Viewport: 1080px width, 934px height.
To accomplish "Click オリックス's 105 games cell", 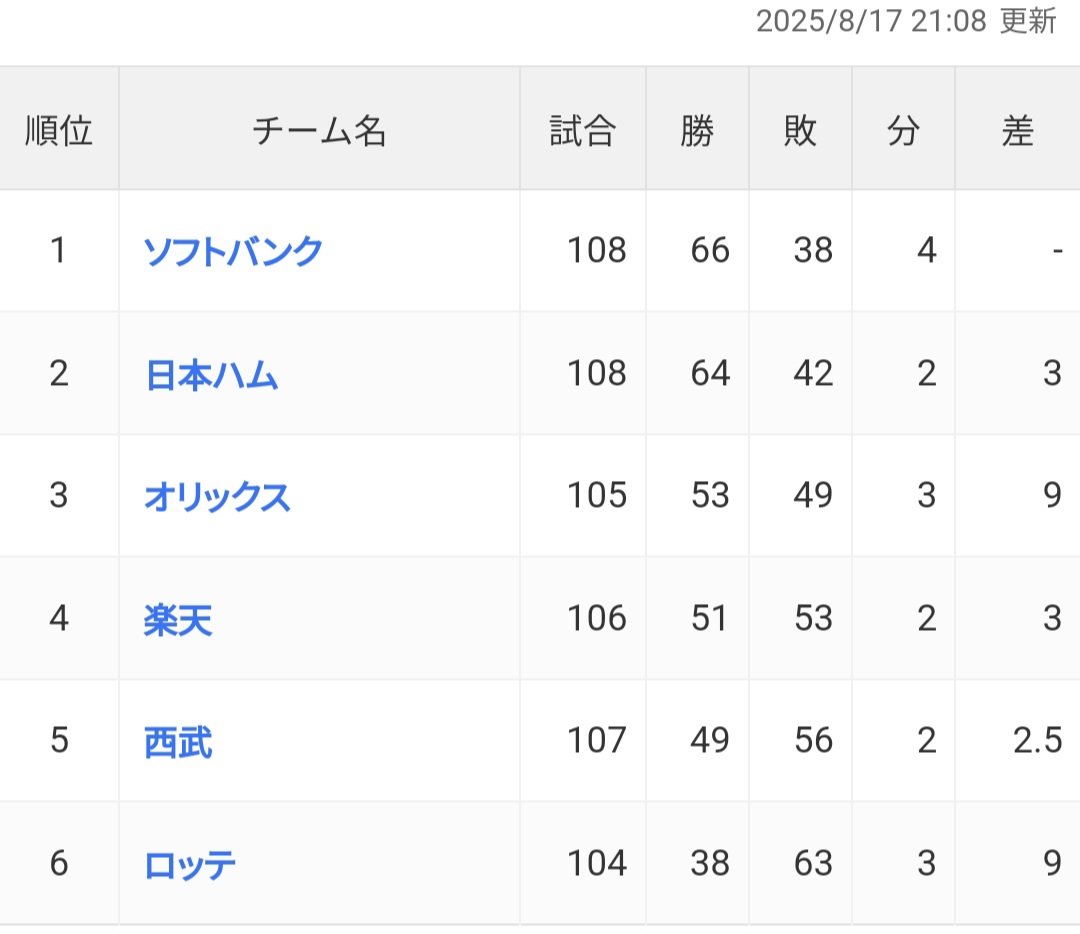I will [x=596, y=496].
